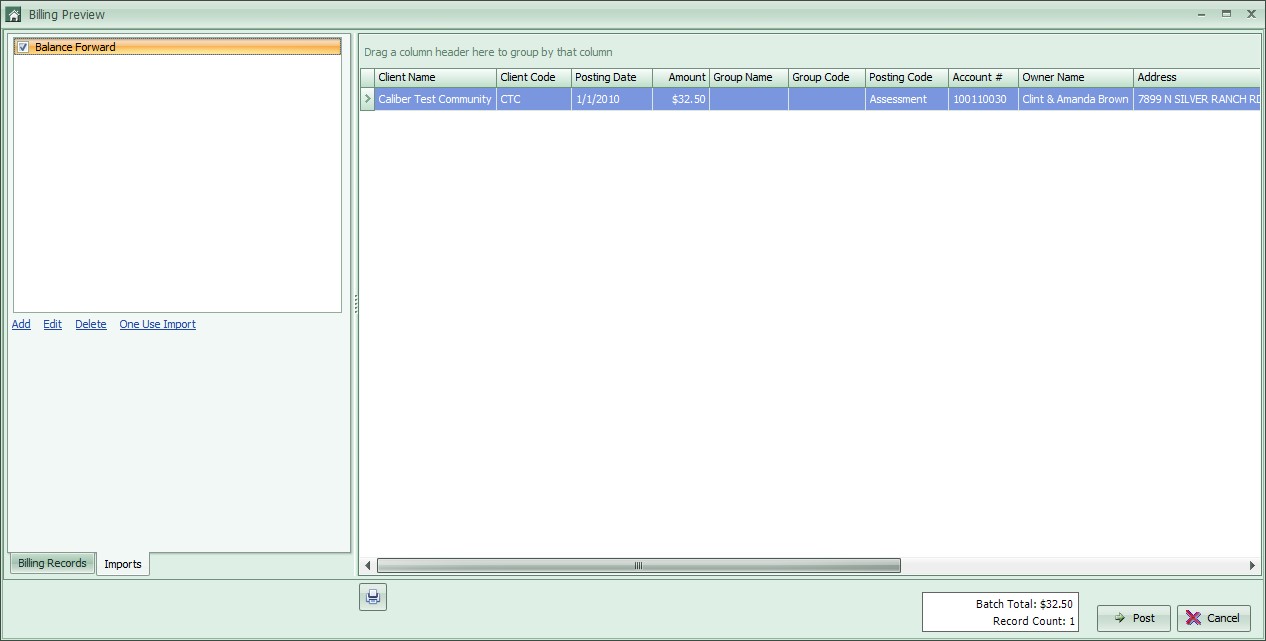
Task: Click the Address column header
Action: click(x=1197, y=77)
